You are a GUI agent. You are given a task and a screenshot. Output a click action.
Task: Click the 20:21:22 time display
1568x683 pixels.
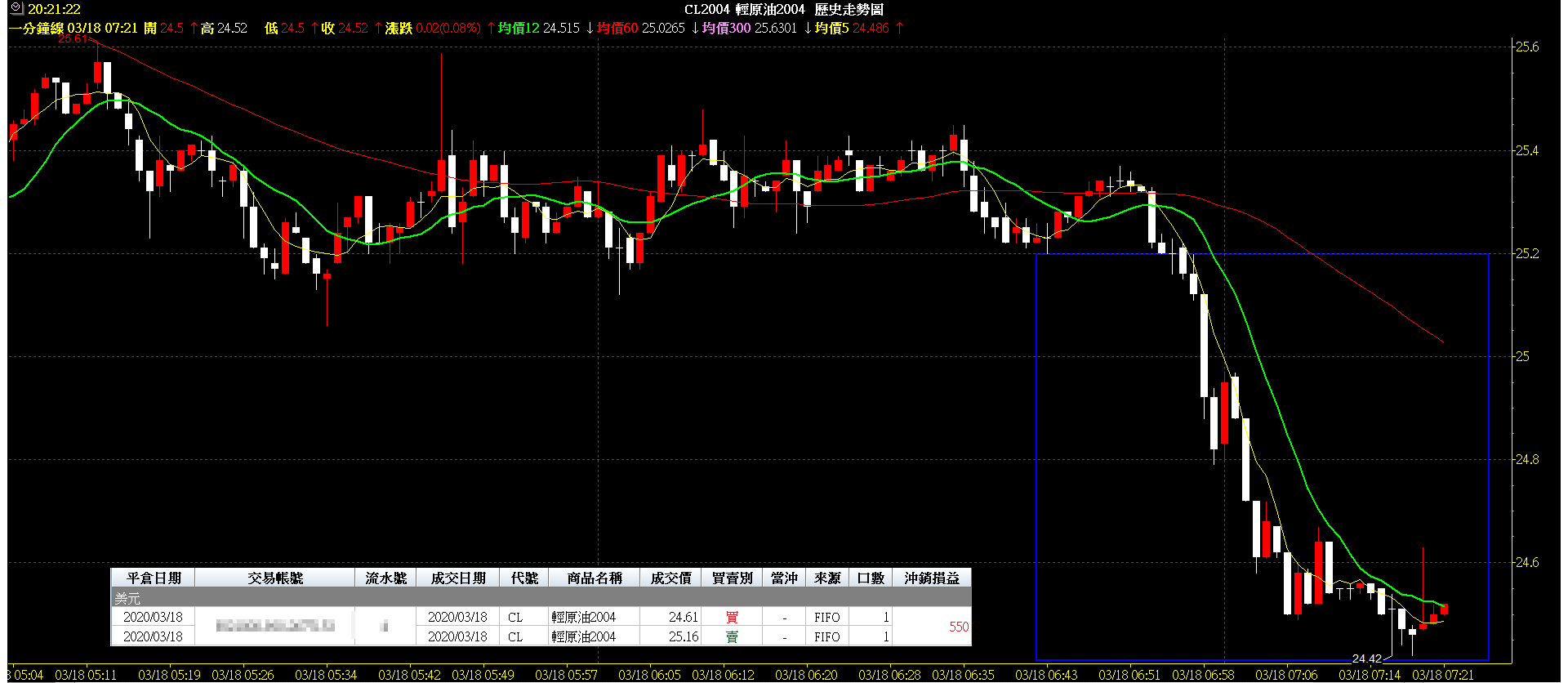click(54, 10)
